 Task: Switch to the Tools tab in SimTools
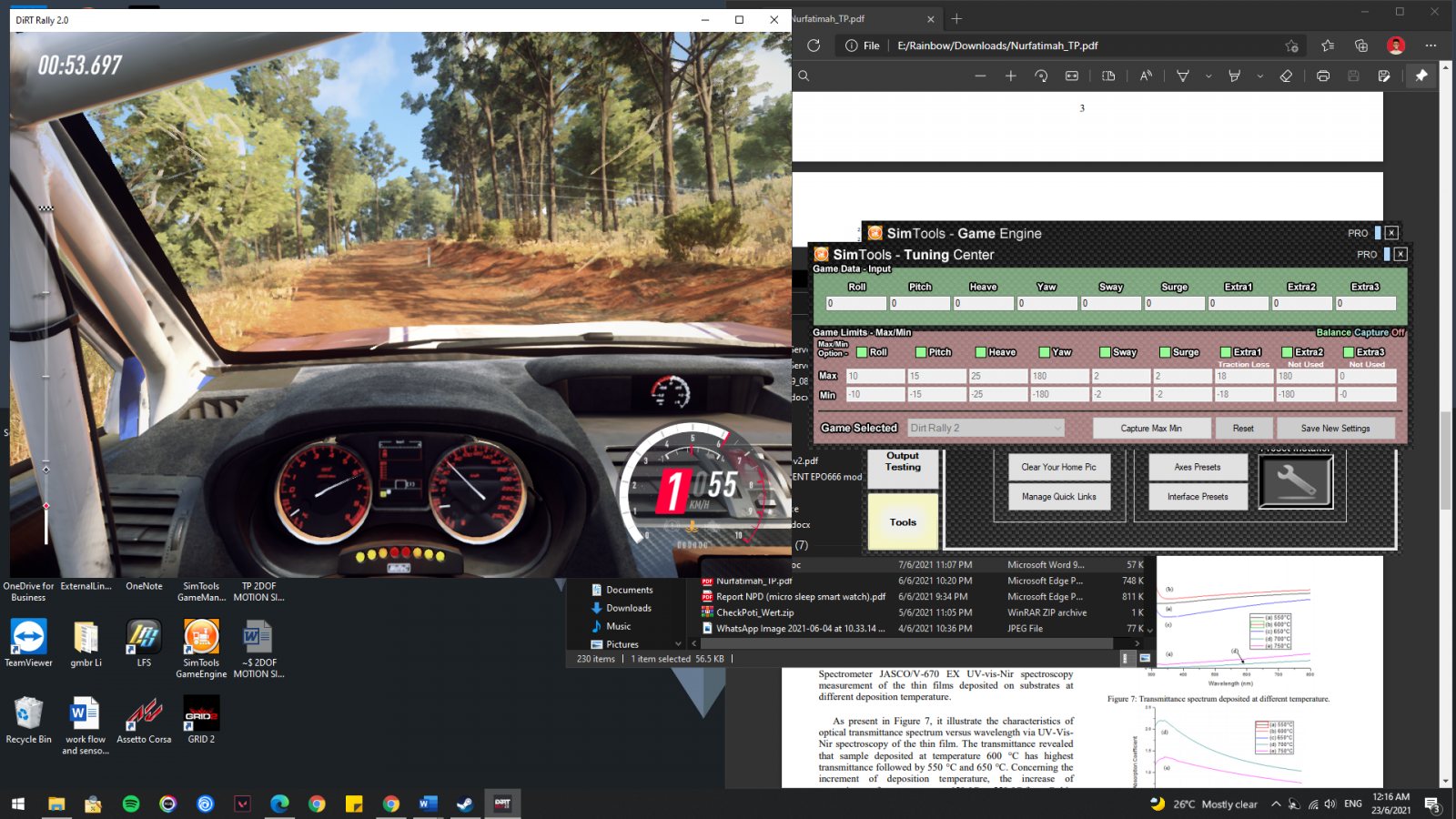click(903, 521)
